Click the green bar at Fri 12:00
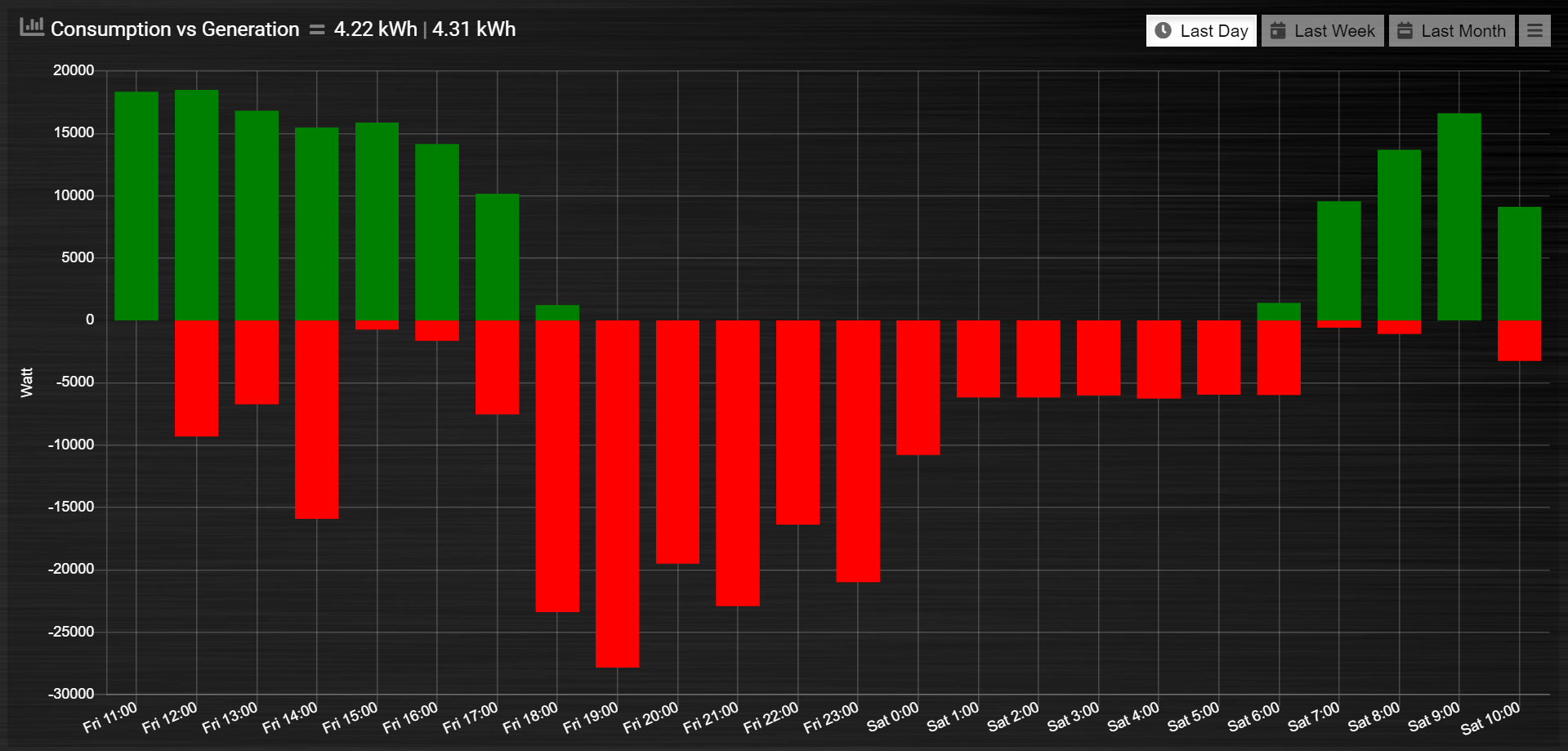The height and width of the screenshot is (751, 1568). (x=197, y=205)
